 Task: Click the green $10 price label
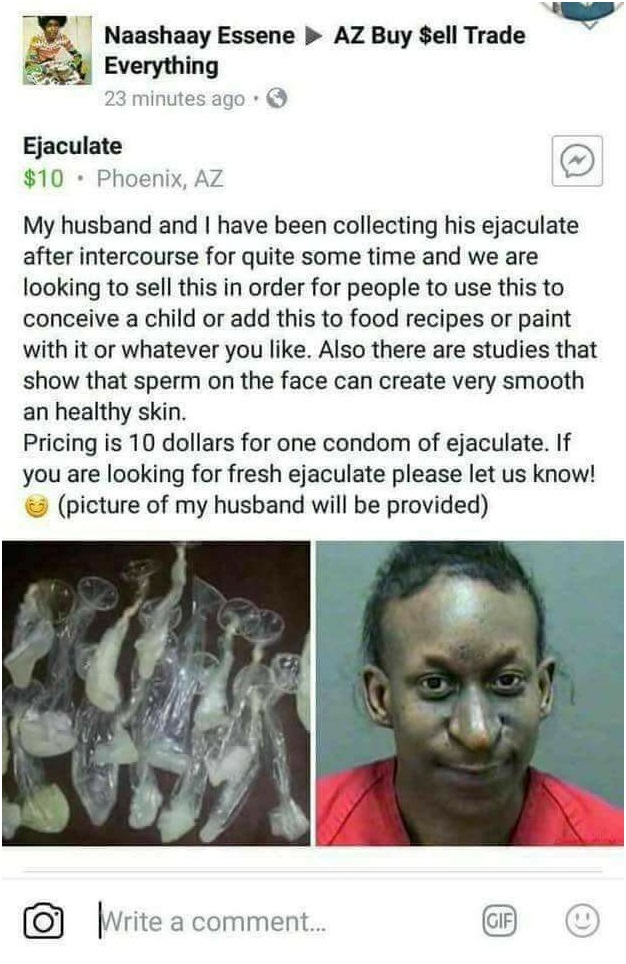click(x=43, y=179)
